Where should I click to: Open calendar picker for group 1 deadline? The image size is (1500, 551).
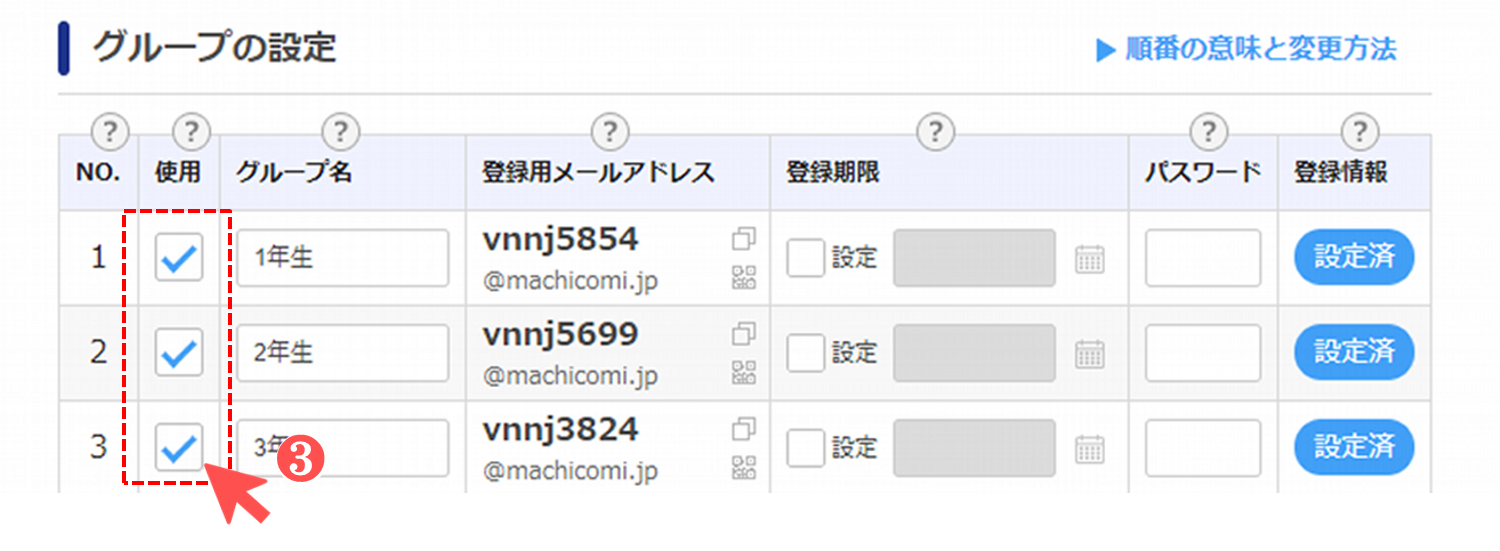point(1090,259)
